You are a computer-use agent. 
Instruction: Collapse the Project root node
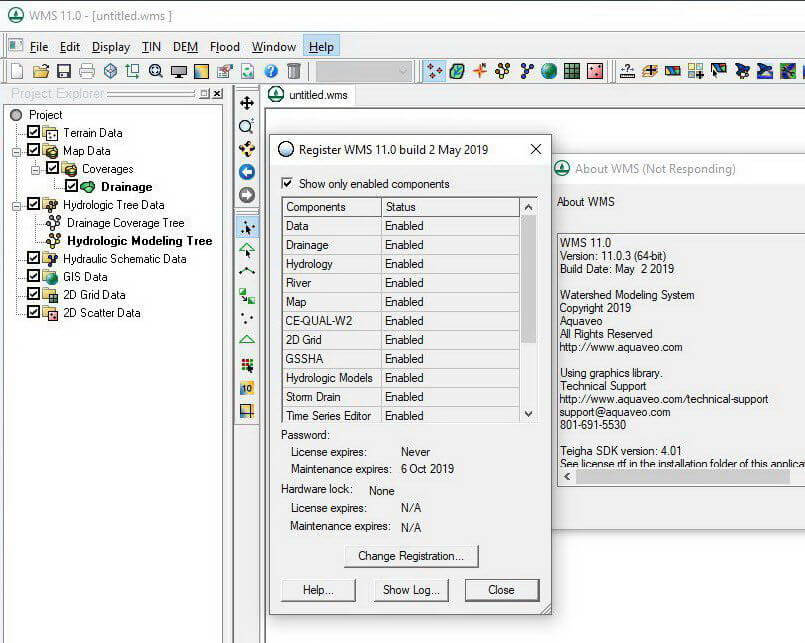pyautogui.click(x=15, y=115)
